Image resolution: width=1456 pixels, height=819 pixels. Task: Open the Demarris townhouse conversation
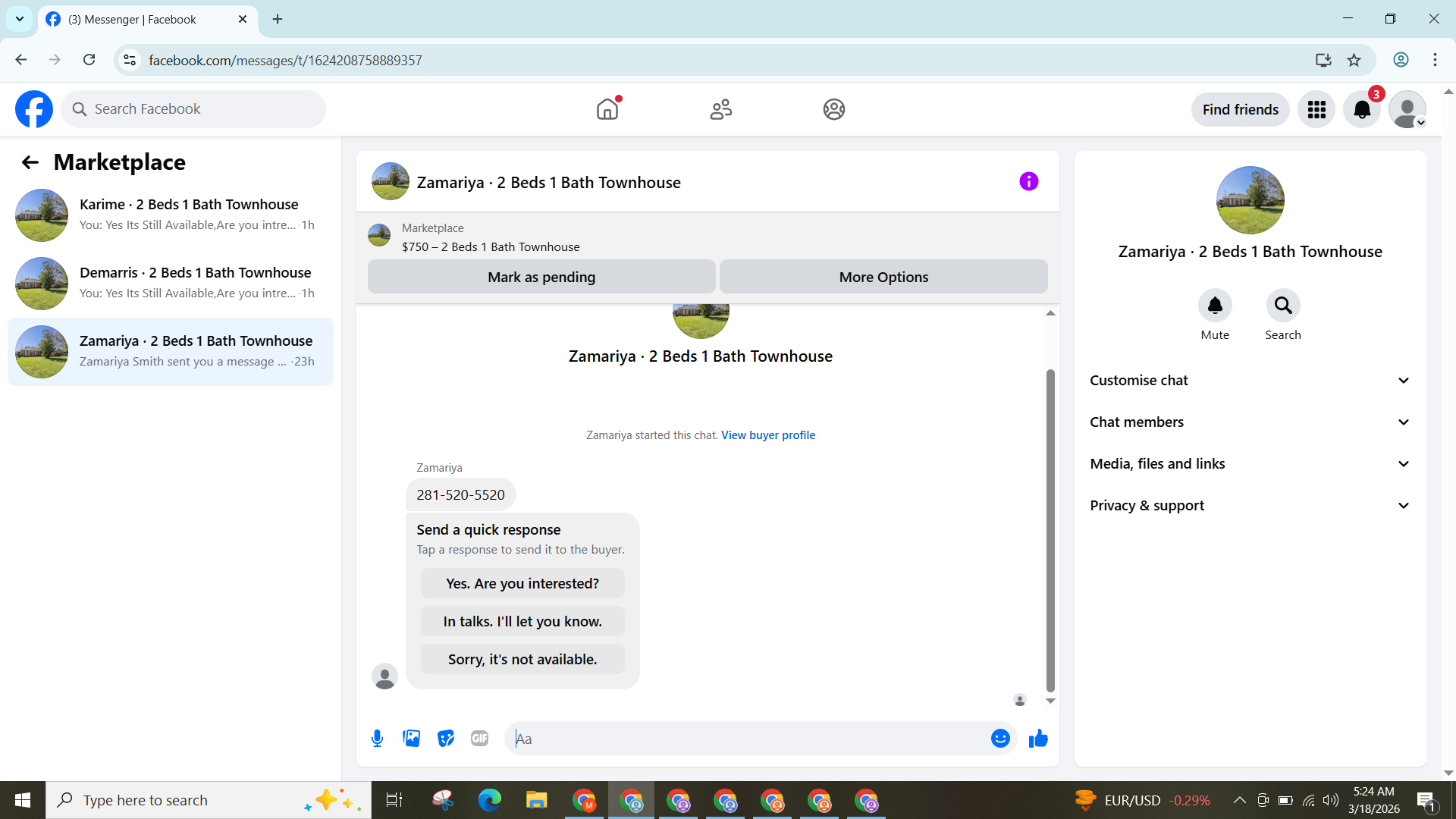pyautogui.click(x=171, y=283)
